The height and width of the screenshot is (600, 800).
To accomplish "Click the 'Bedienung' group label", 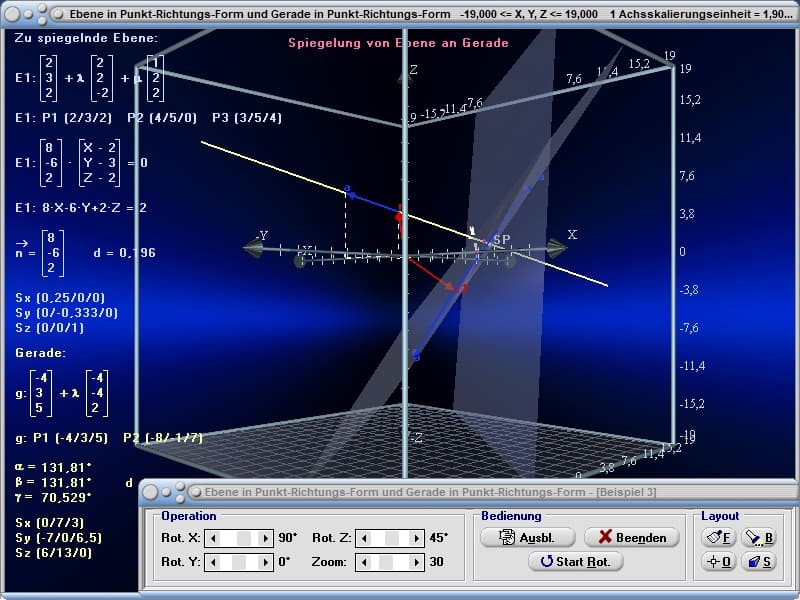I will [x=511, y=516].
